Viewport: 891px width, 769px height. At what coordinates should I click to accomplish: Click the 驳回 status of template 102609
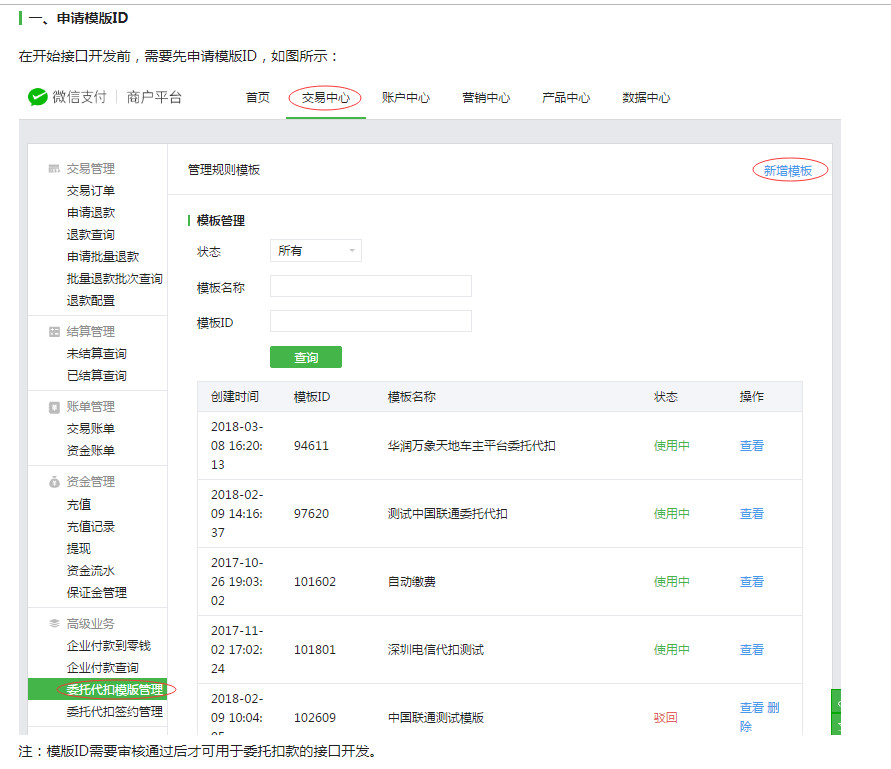pyautogui.click(x=665, y=718)
